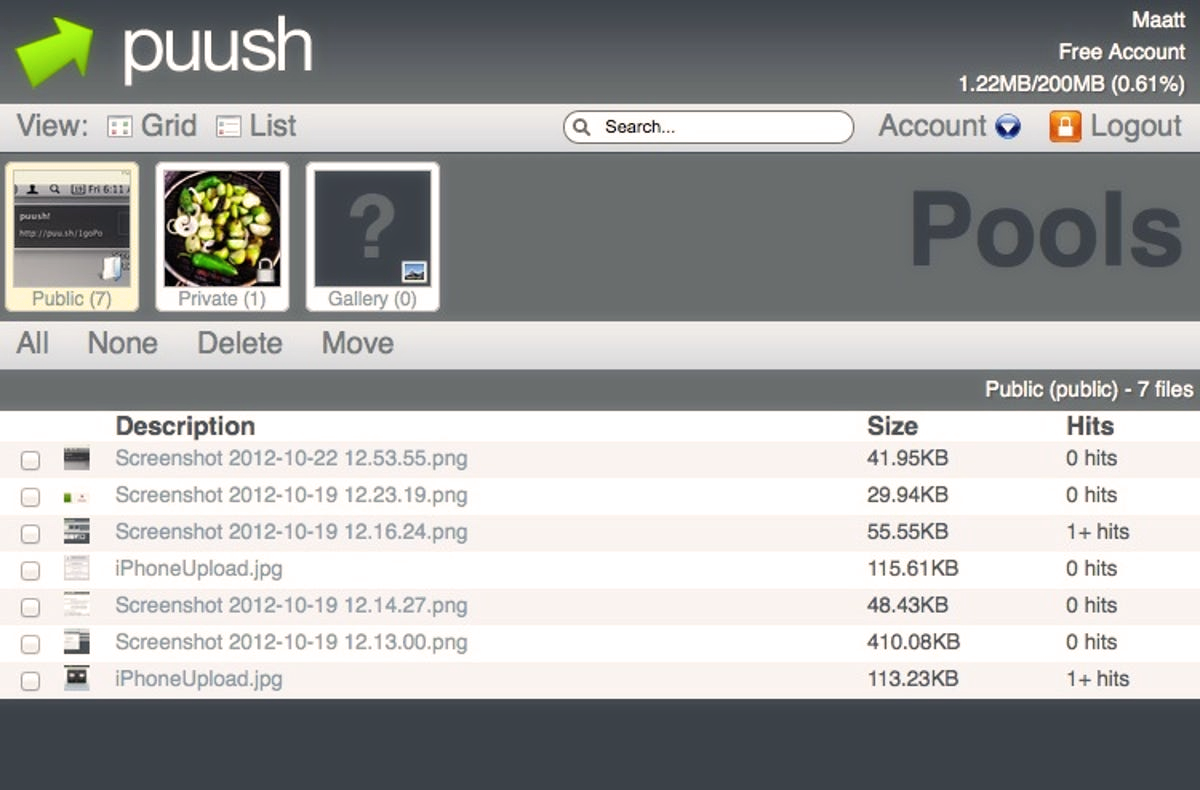Check the box for Screenshot 2012-10-19 12.13.00.png
1200x790 pixels.
[31, 644]
